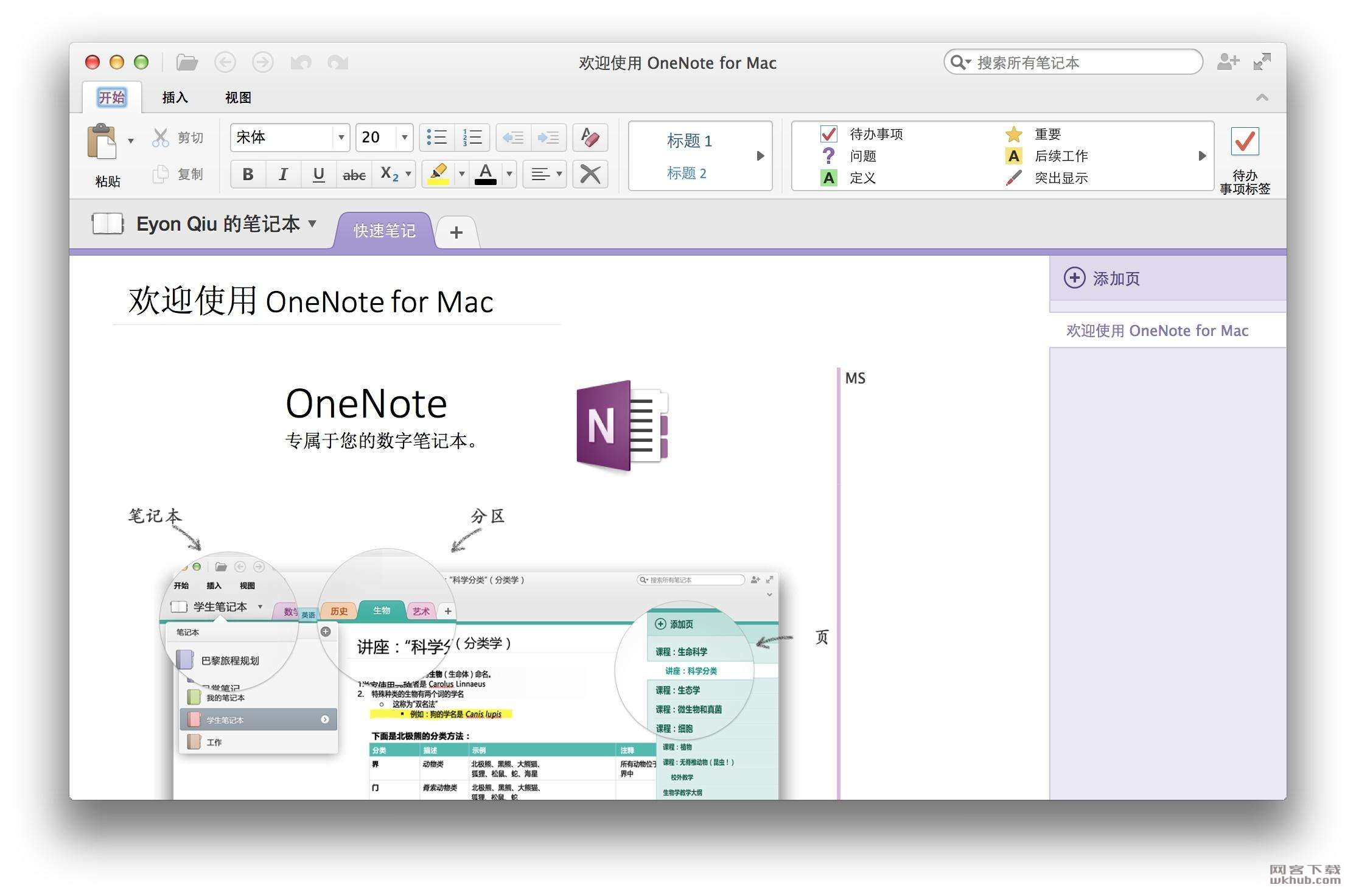Image resolution: width=1356 pixels, height=896 pixels.
Task: Toggle italic formatting
Action: (283, 174)
